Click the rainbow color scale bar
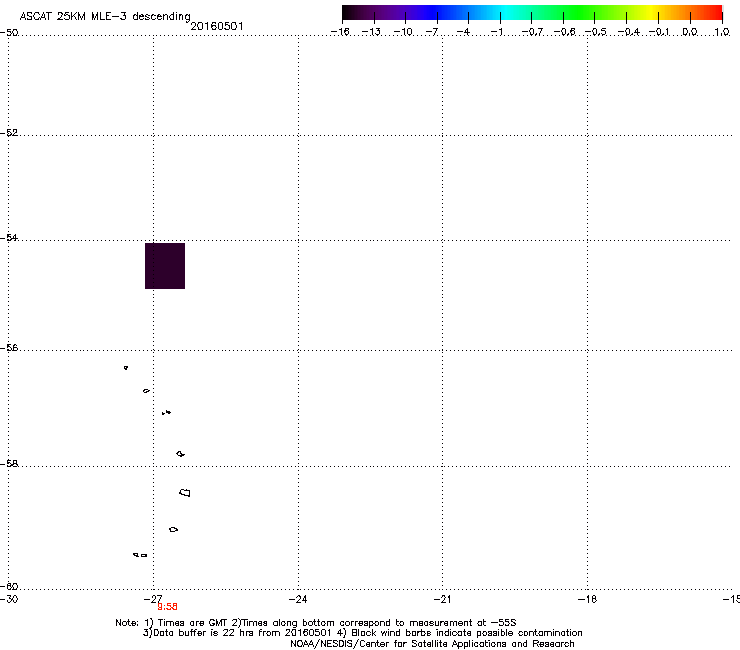The width and height of the screenshot is (740, 650). pyautogui.click(x=532, y=13)
